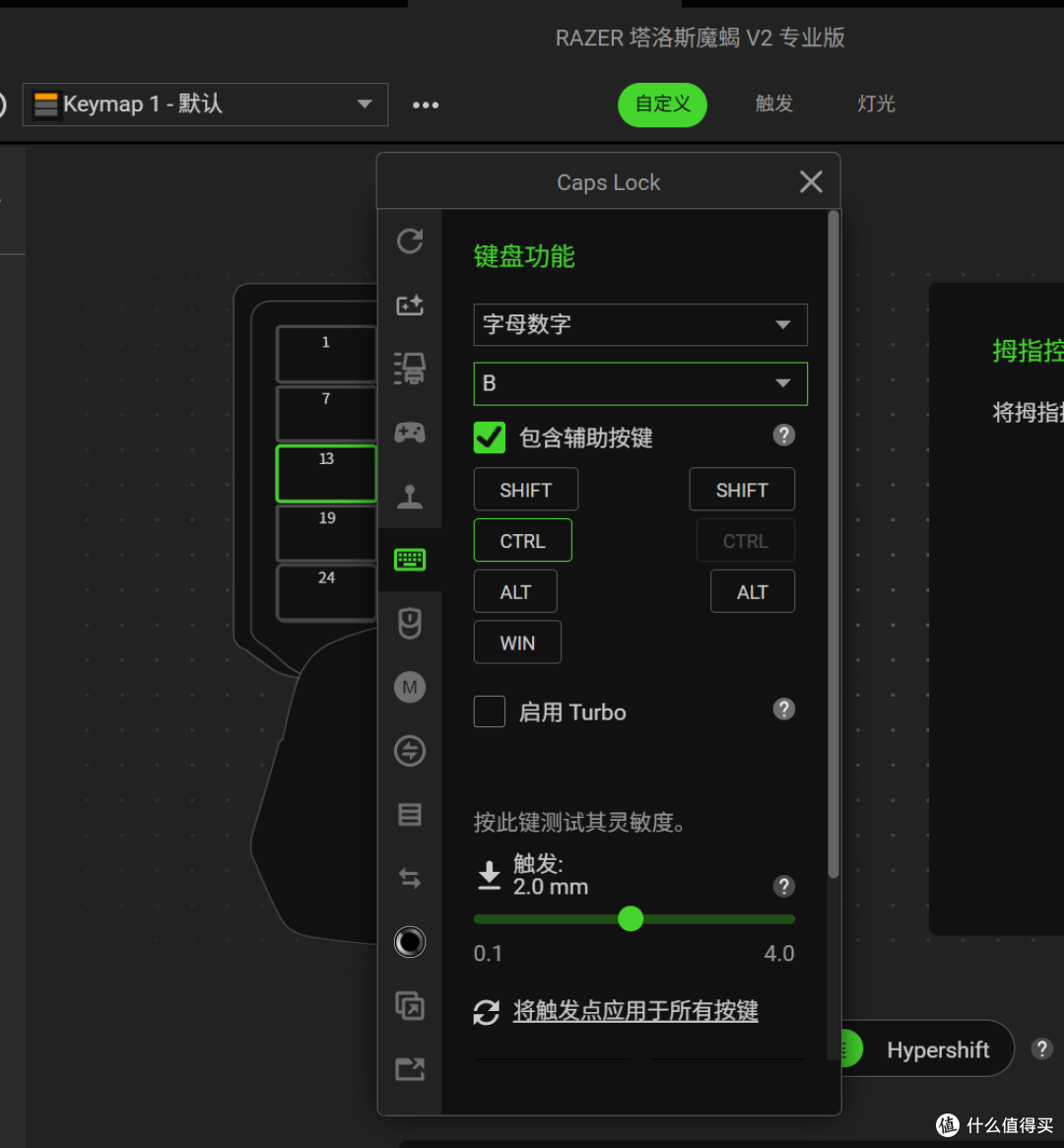The width and height of the screenshot is (1064, 1148).
Task: Open the 字母数字 category dropdown
Action: pyautogui.click(x=640, y=324)
